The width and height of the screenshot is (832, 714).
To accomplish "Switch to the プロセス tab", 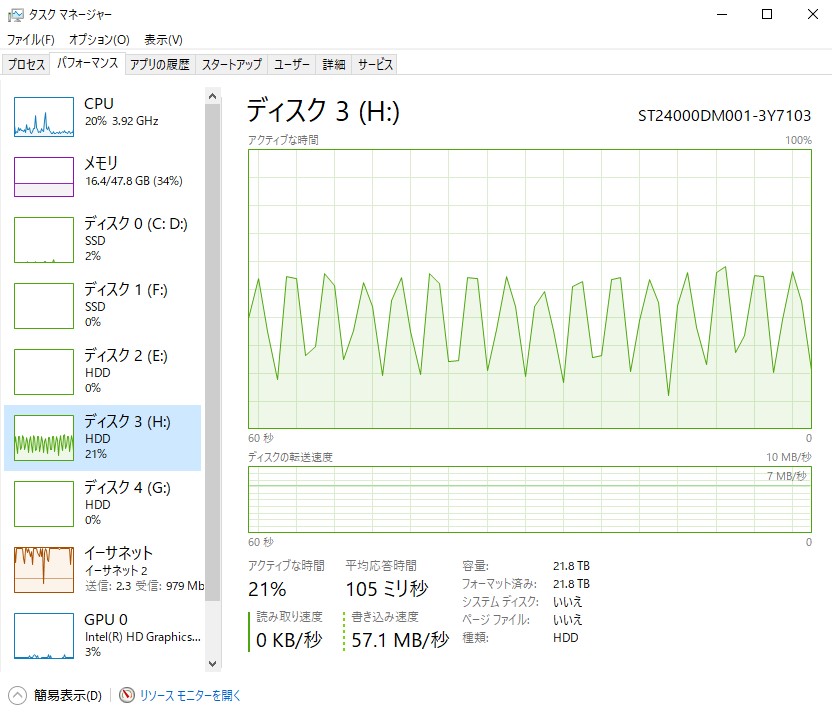I will 26,64.
